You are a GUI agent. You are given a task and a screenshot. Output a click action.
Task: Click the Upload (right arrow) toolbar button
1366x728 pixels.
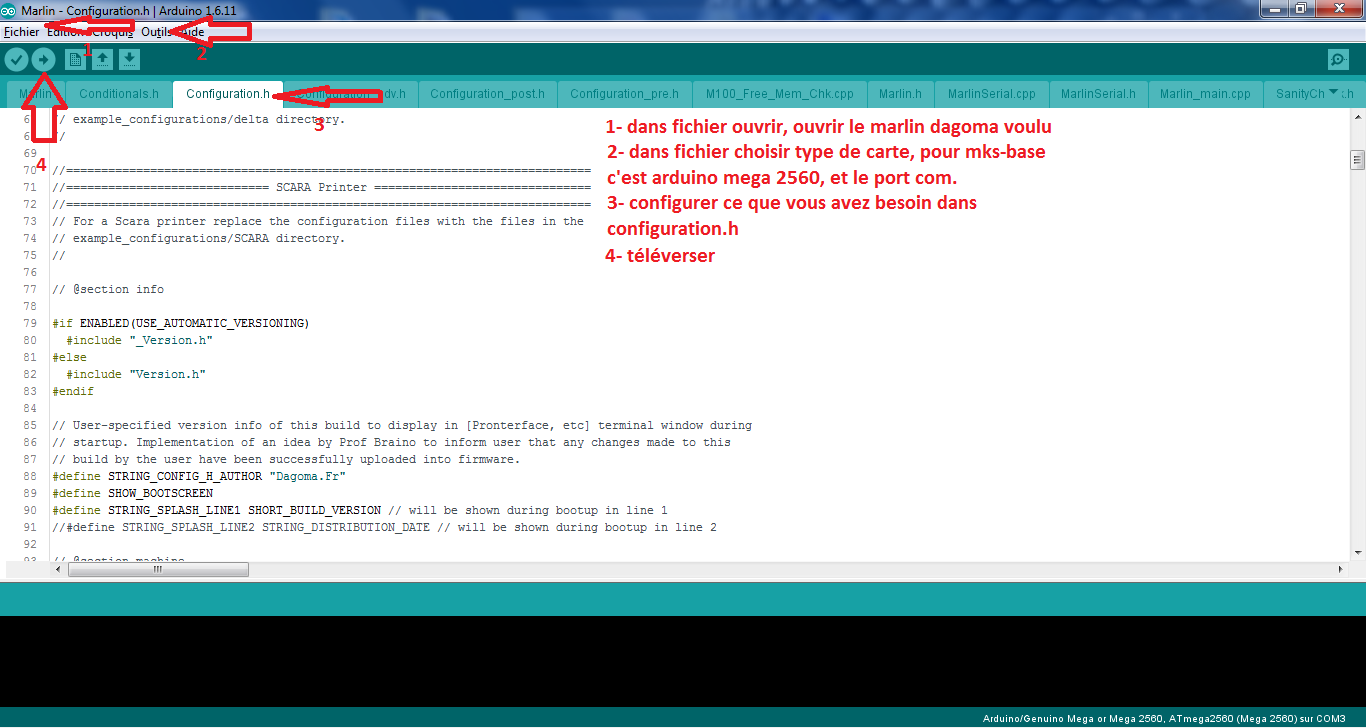coord(43,60)
